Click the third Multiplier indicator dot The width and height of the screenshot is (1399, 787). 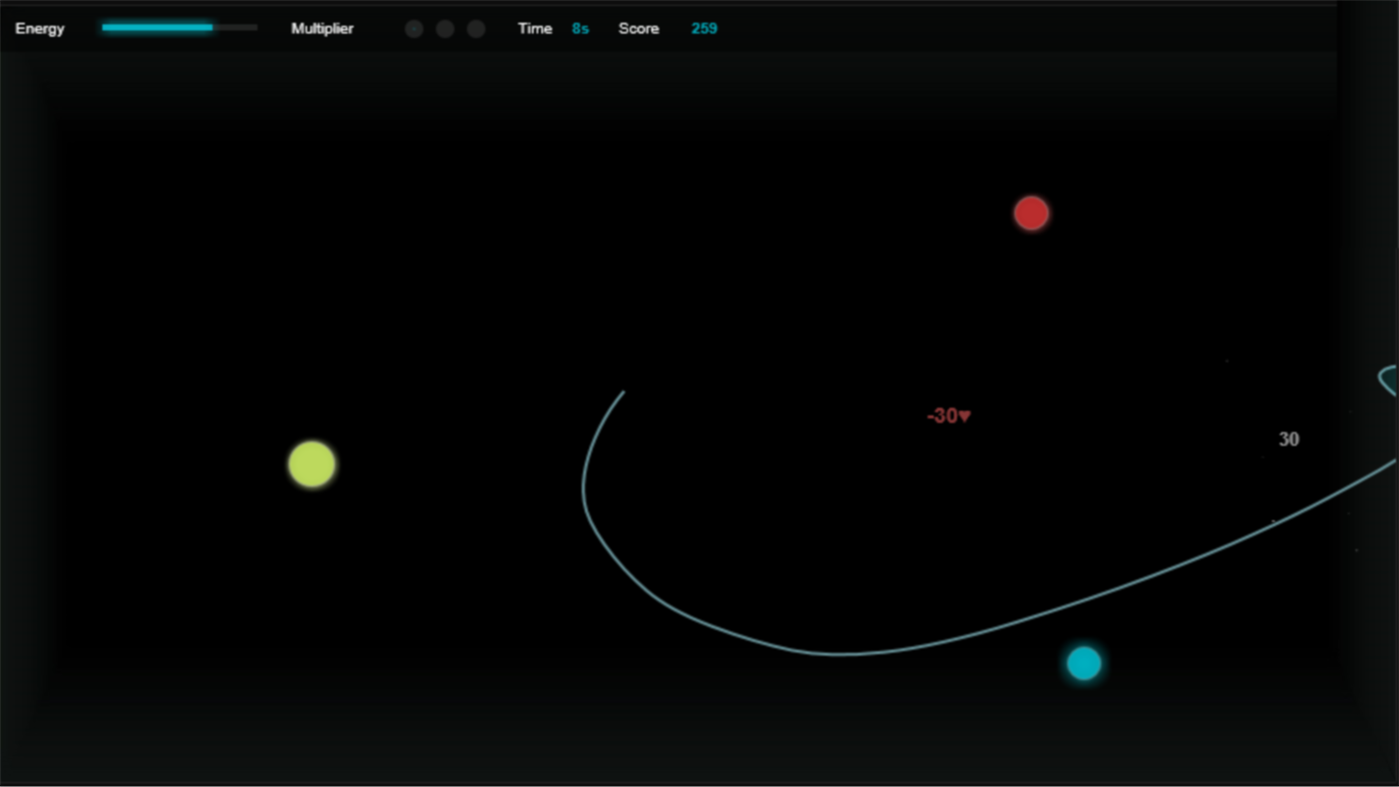[475, 28]
